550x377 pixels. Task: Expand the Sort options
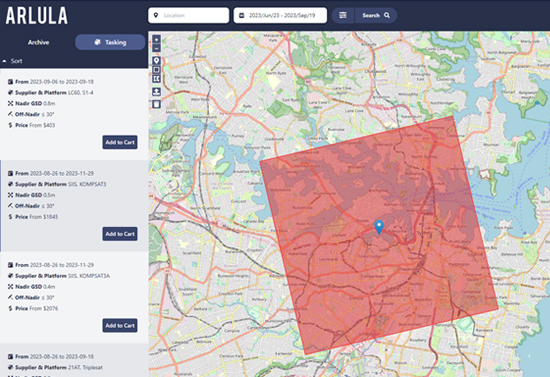[13, 61]
